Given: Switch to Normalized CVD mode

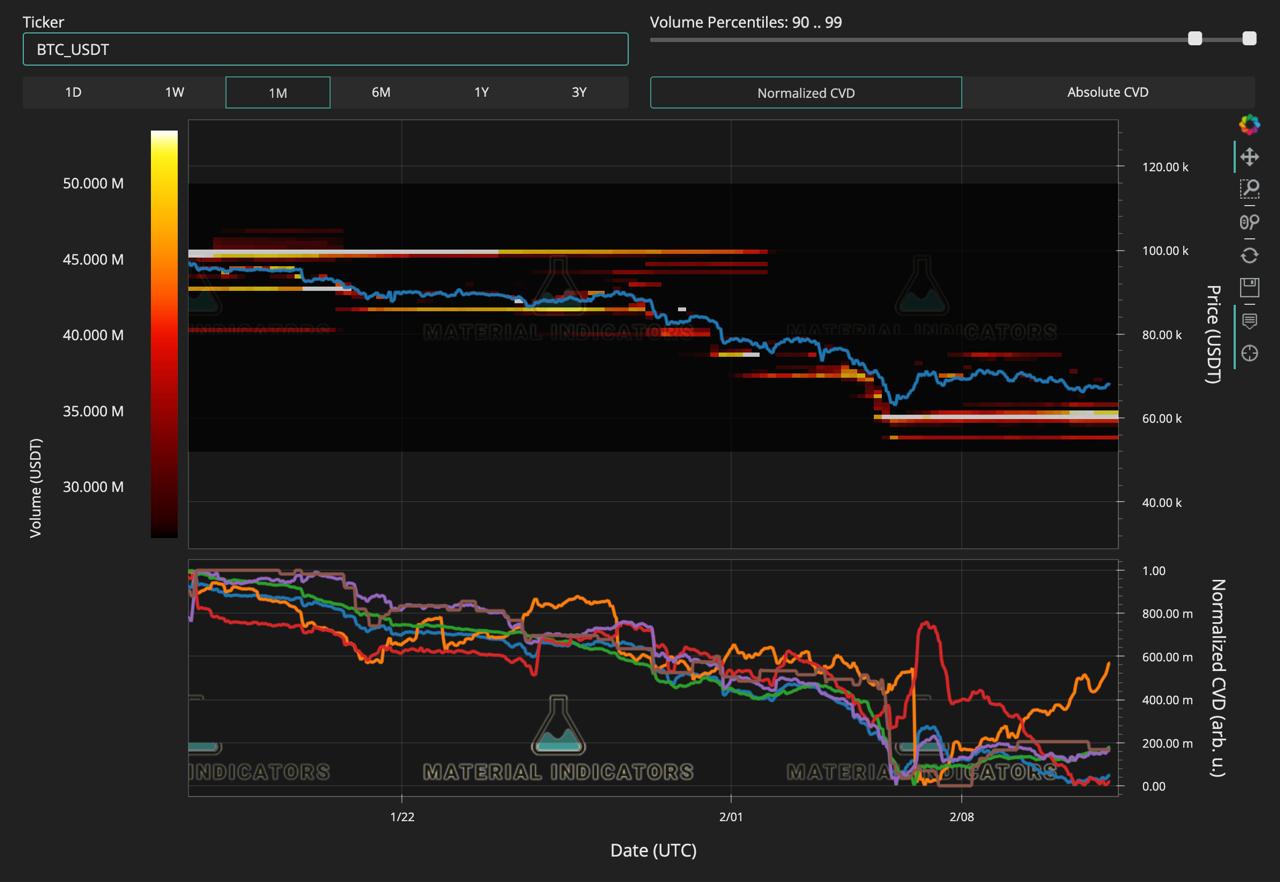Looking at the screenshot, I should [x=806, y=92].
